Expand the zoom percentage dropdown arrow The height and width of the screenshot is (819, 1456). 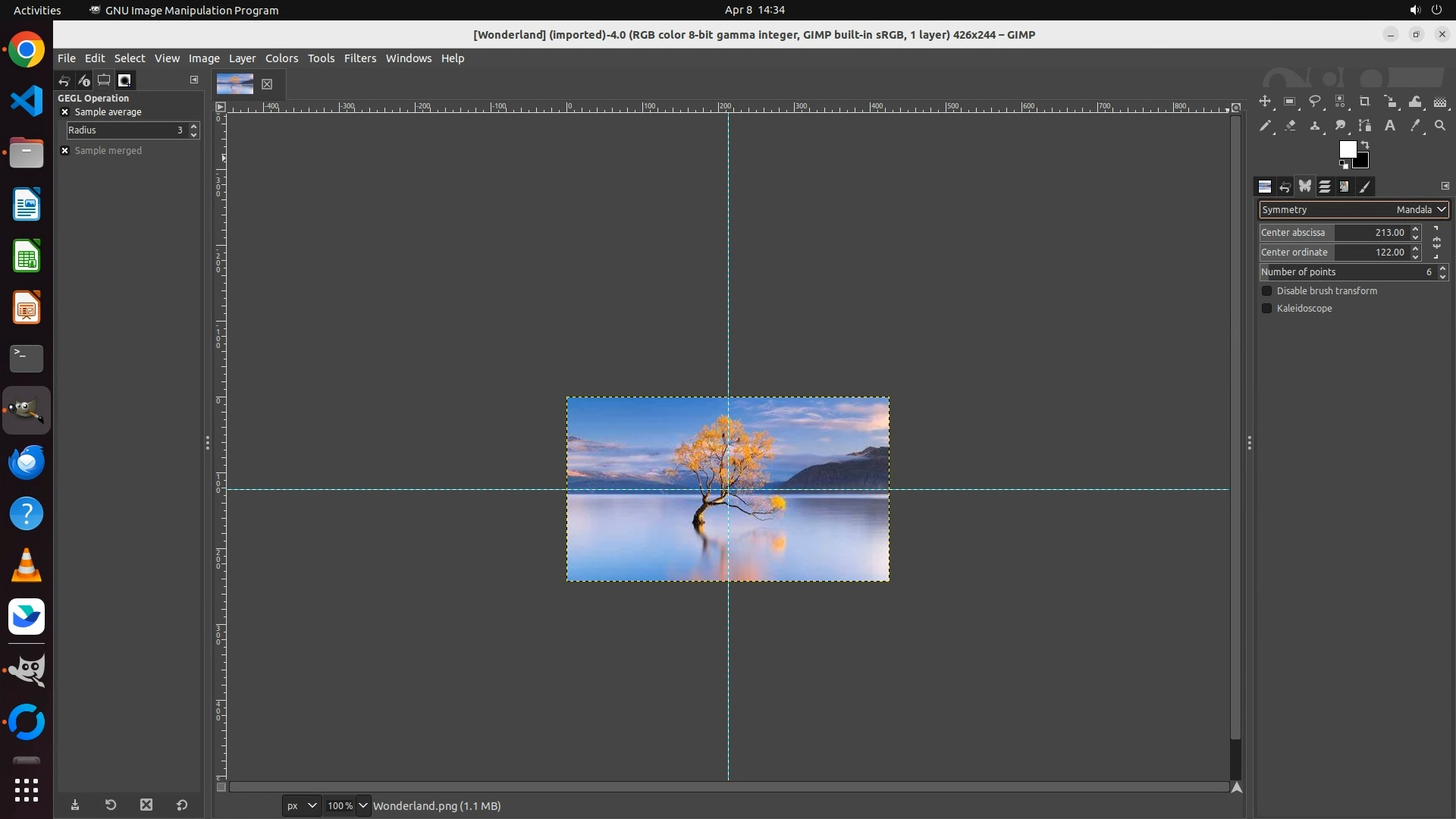click(363, 805)
